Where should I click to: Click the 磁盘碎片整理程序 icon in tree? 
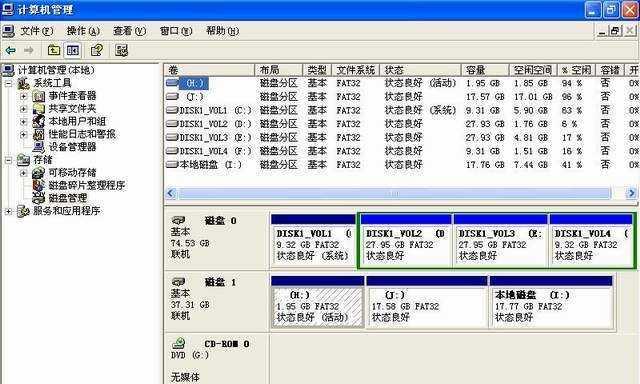point(38,185)
